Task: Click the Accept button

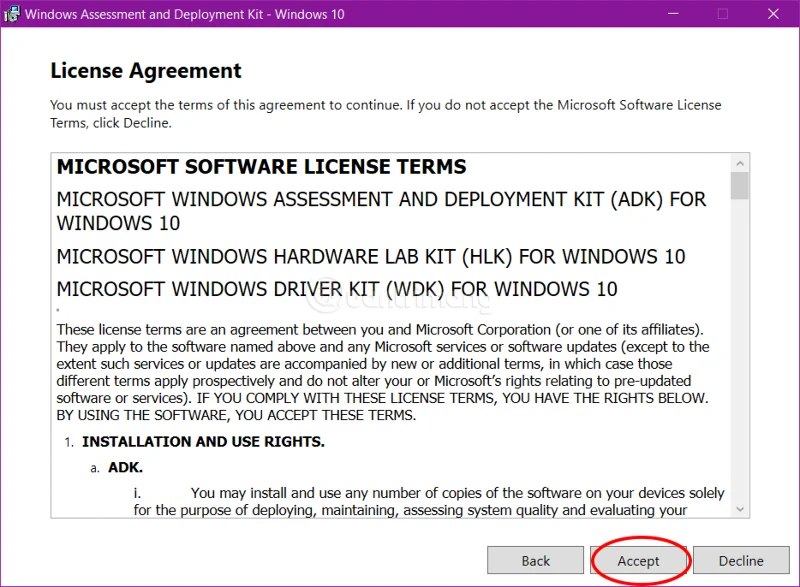Action: (x=638, y=560)
